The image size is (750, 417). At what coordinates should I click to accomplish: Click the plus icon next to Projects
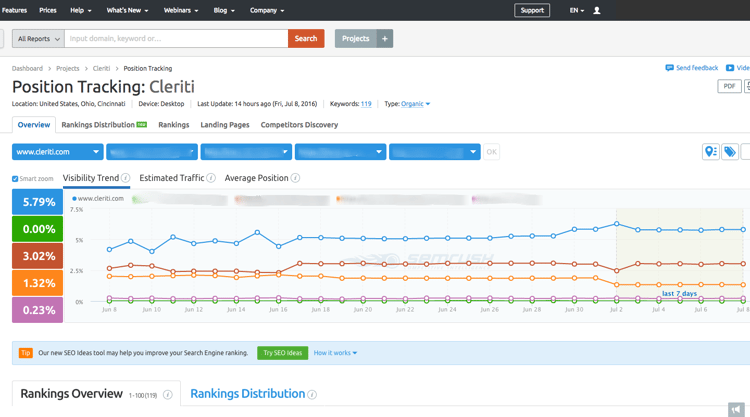[385, 38]
